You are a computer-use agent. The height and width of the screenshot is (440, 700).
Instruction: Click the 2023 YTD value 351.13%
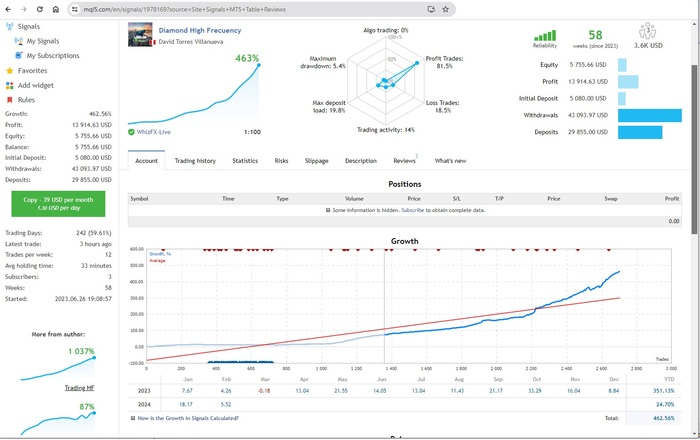tap(663, 391)
